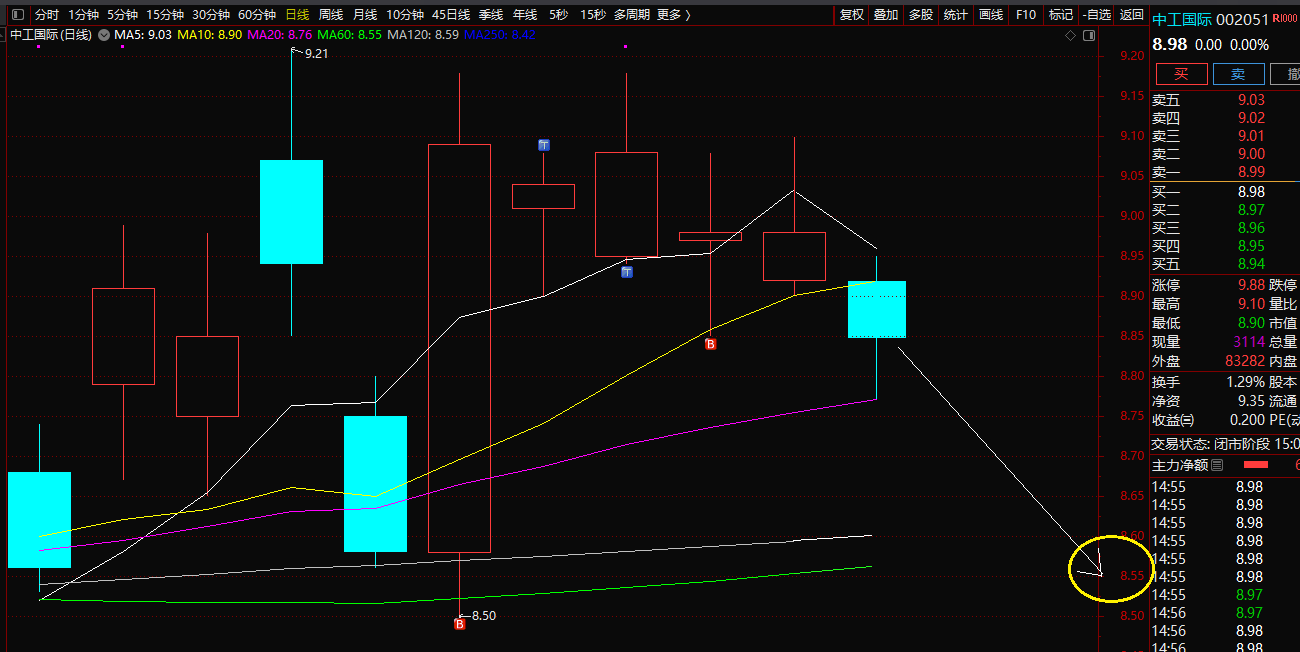Open the 多周期 multi-period view

[632, 15]
